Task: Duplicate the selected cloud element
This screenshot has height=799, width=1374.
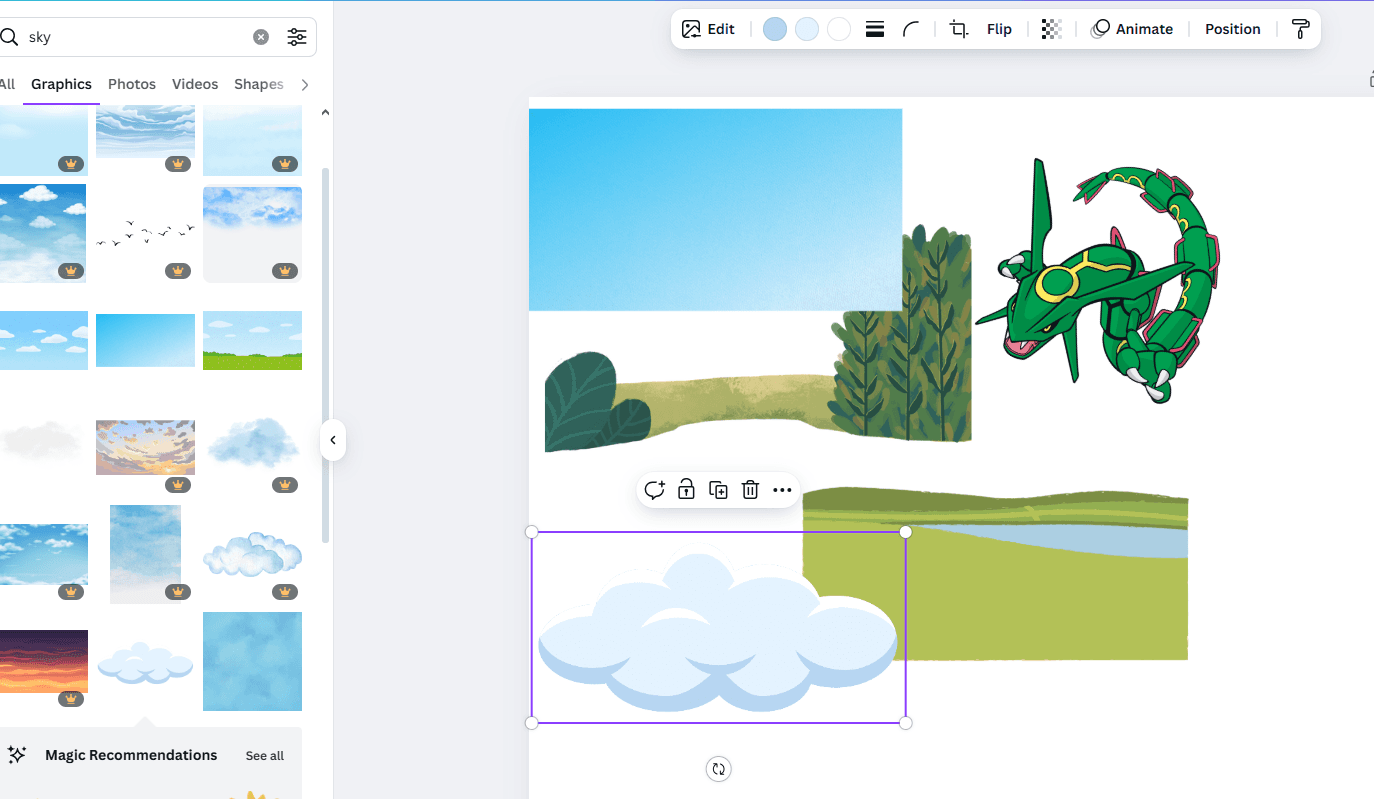Action: tap(718, 490)
